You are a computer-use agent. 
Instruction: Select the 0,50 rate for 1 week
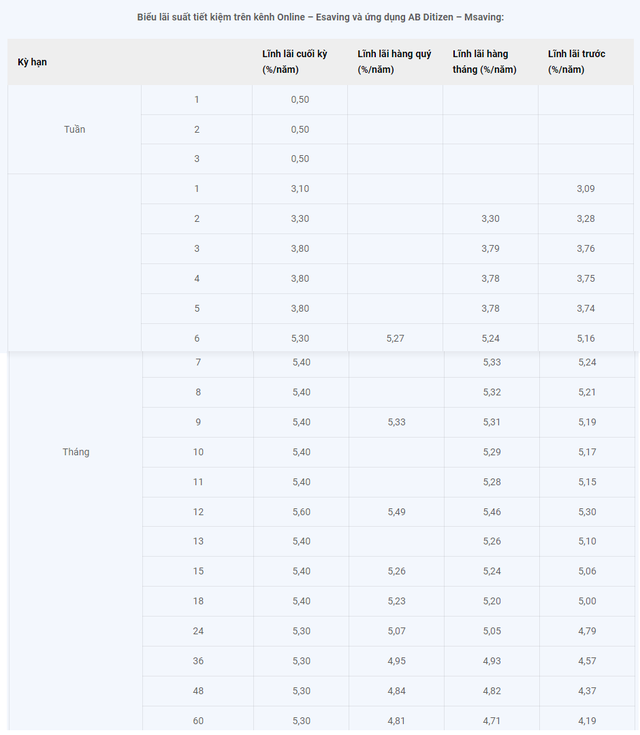(x=300, y=99)
